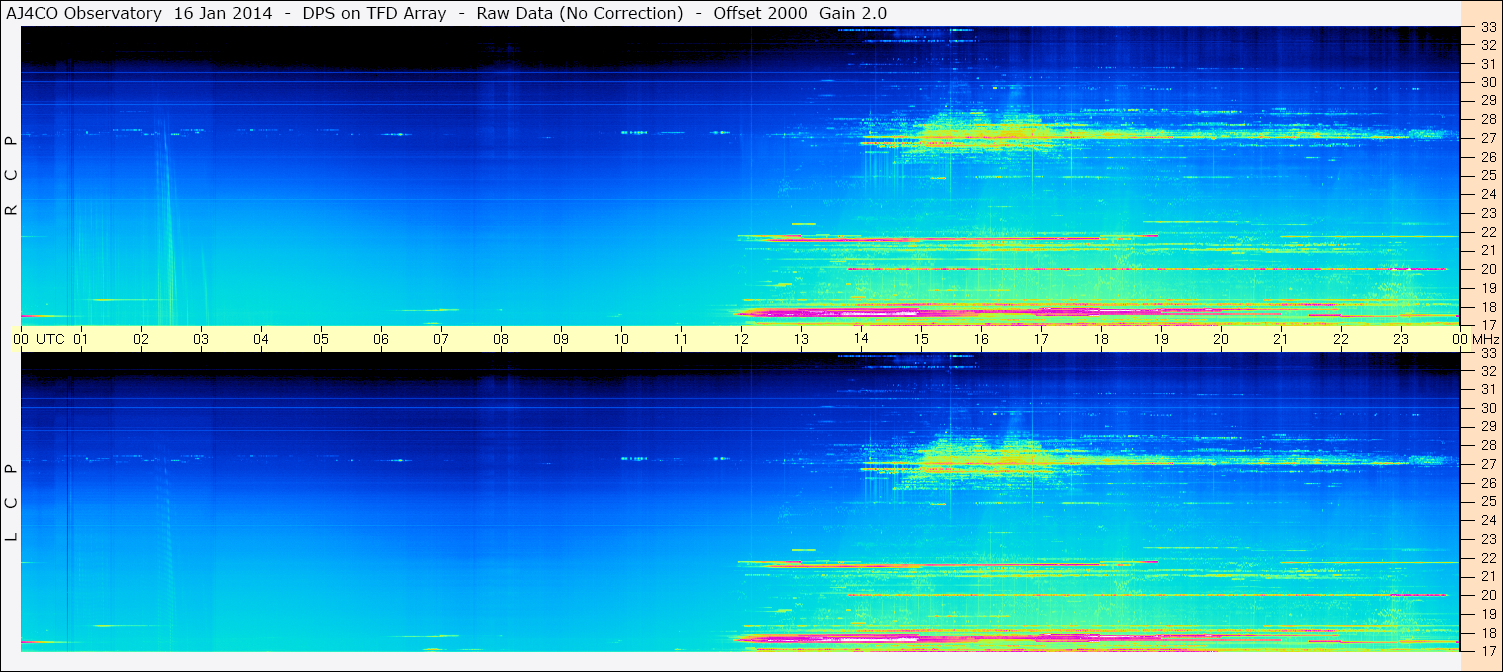1503x672 pixels.
Task: Click the LCP panel label on left
Action: coord(11,502)
